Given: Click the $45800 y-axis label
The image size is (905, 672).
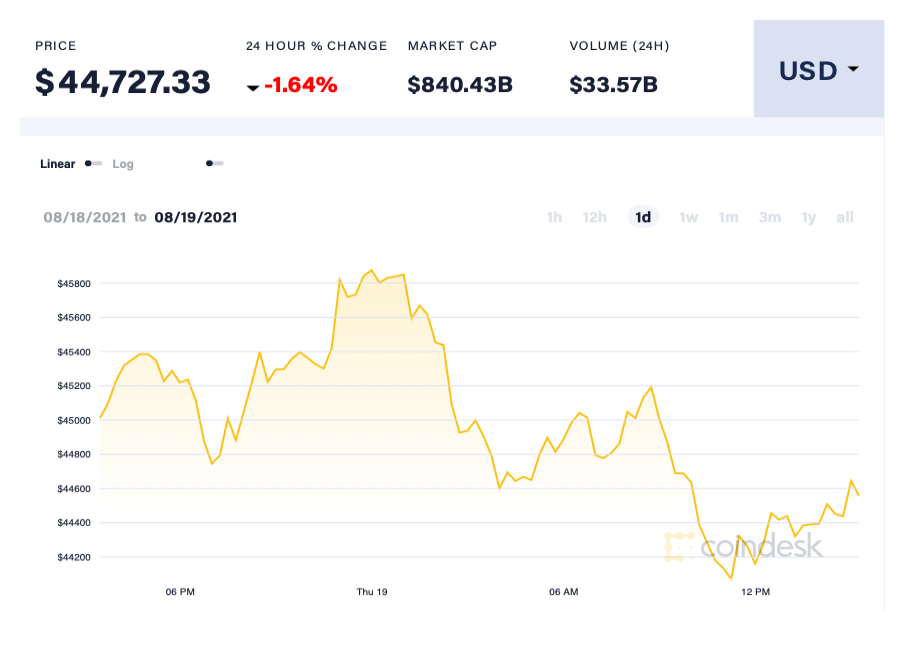Looking at the screenshot, I should (x=75, y=283).
